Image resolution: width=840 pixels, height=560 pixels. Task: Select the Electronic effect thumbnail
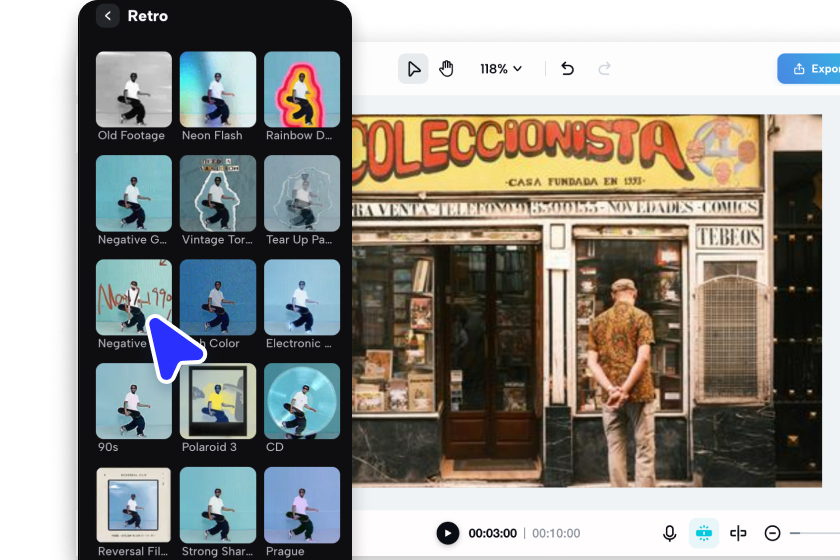[x=302, y=297]
